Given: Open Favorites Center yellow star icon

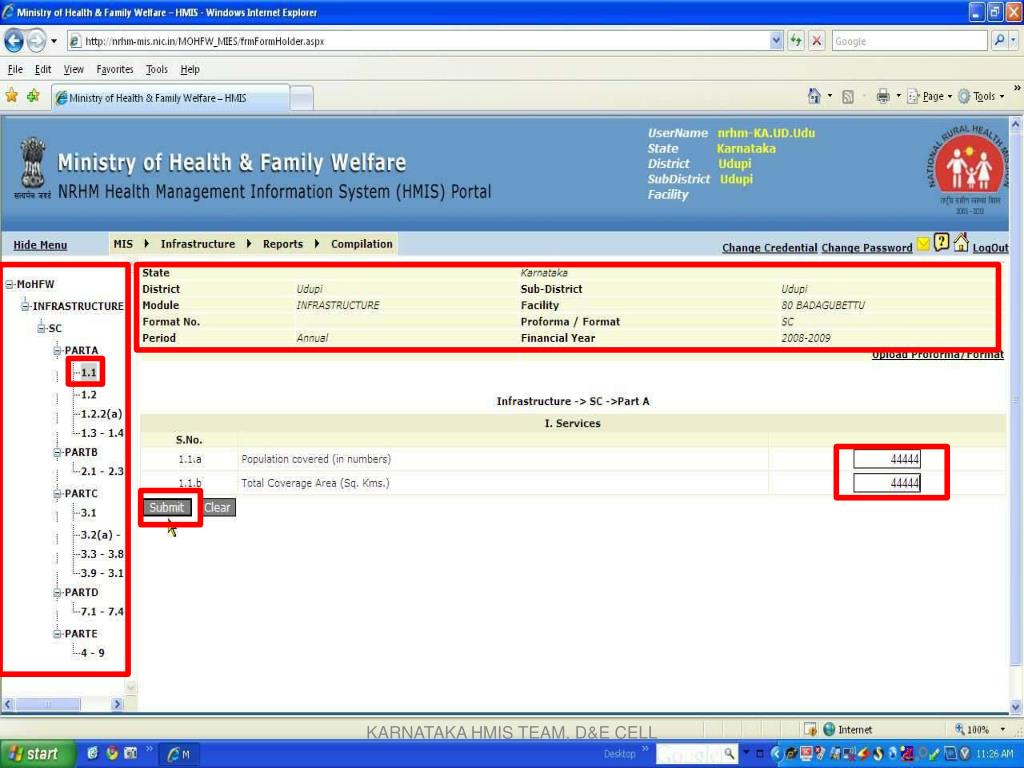Looking at the screenshot, I should [12, 97].
